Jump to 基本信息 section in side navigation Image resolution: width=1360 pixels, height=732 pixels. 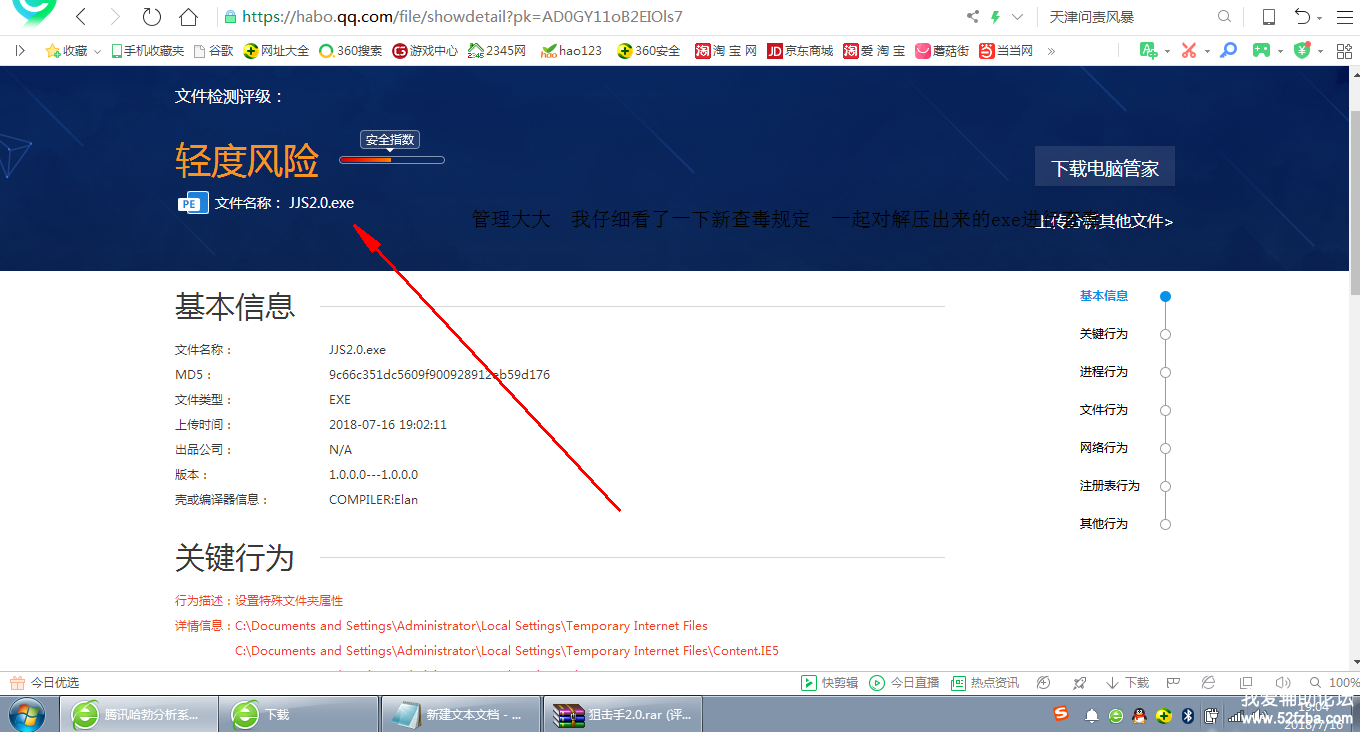tap(1104, 296)
